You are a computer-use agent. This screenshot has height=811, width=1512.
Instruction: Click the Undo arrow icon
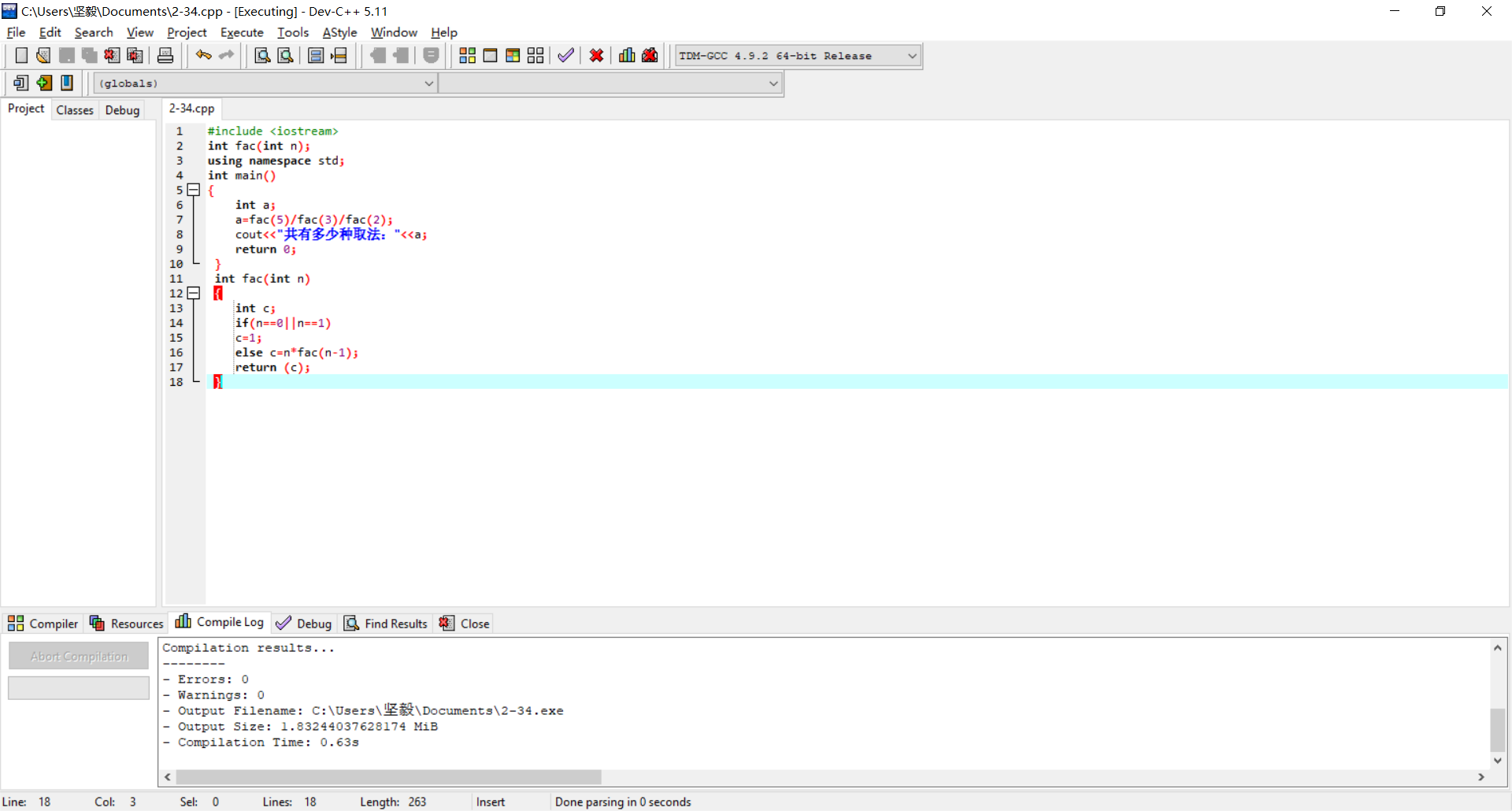click(x=203, y=55)
